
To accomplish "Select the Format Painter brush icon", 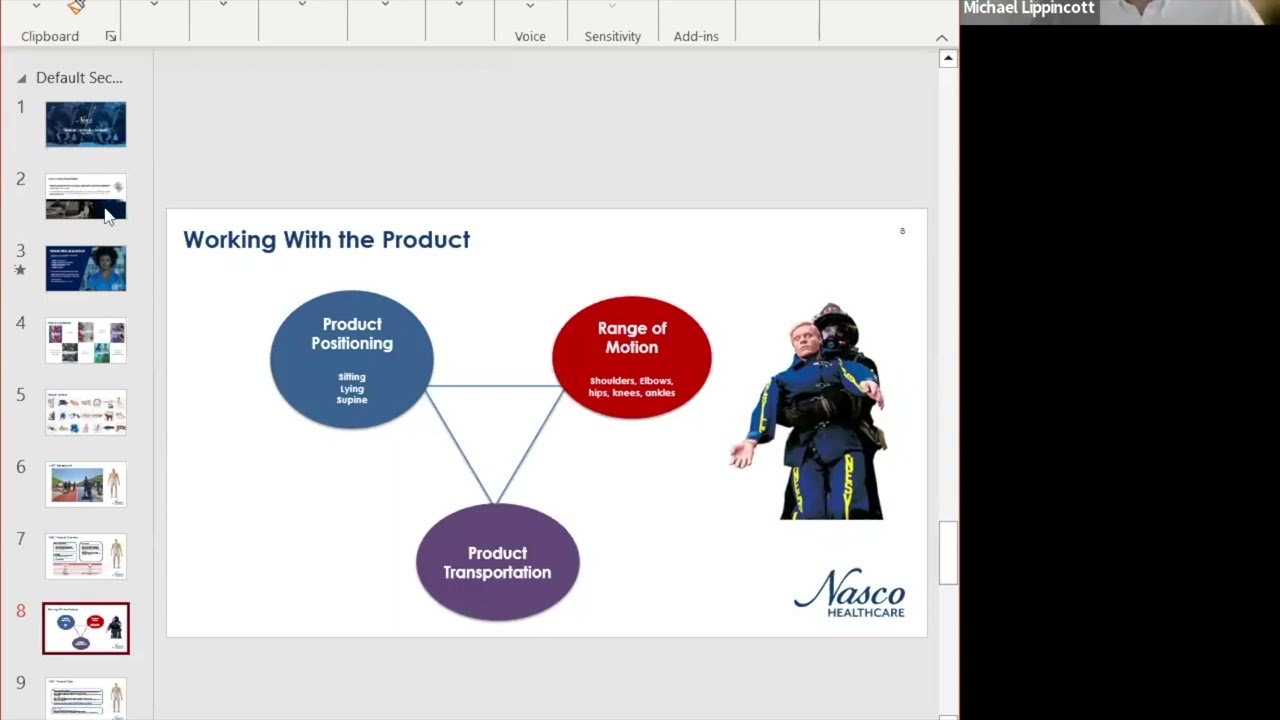I will pos(77,6).
